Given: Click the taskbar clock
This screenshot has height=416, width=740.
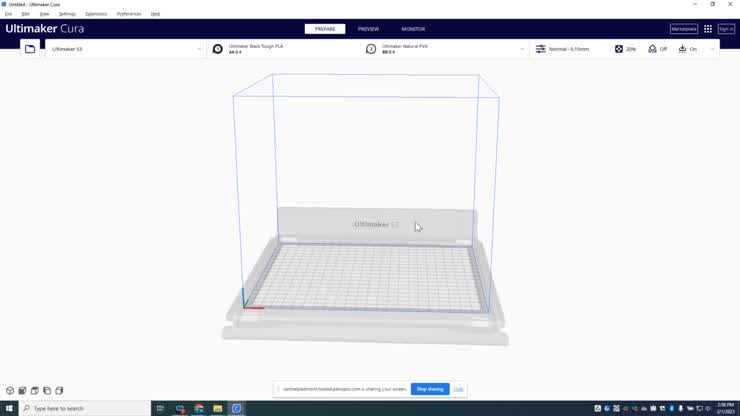Looking at the screenshot, I should click(x=725, y=408).
